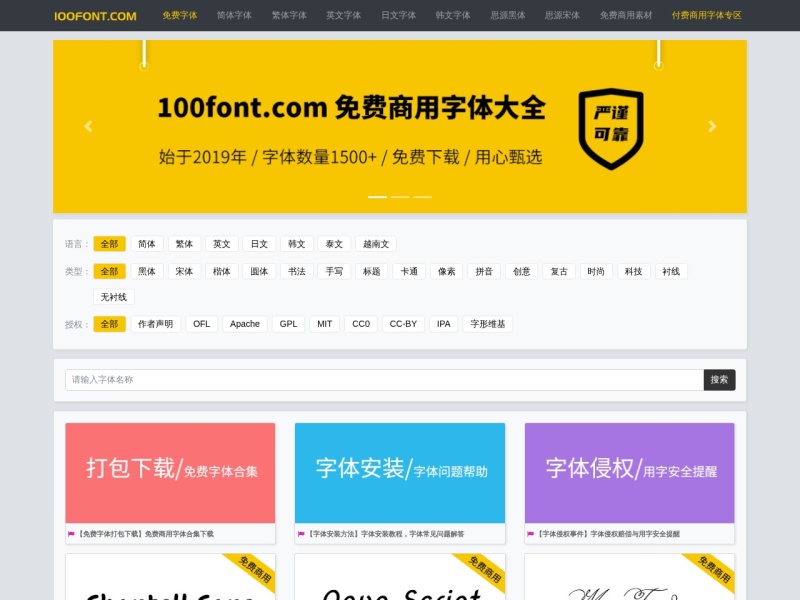The width and height of the screenshot is (800, 600).
Task: Filter license by GPL
Action: [x=288, y=324]
